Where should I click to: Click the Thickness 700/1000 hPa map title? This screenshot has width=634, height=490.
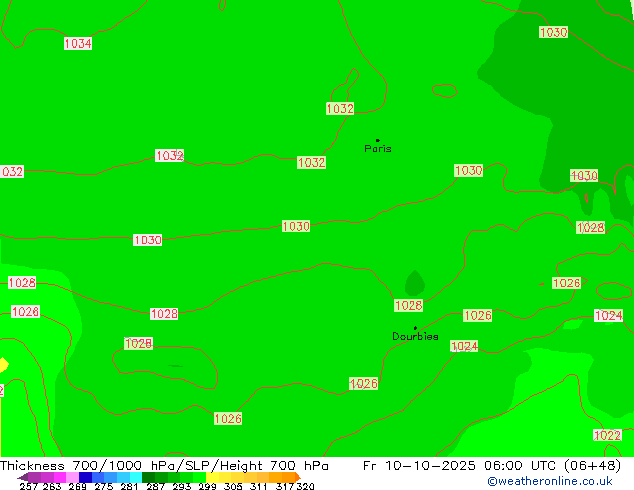coord(165,466)
